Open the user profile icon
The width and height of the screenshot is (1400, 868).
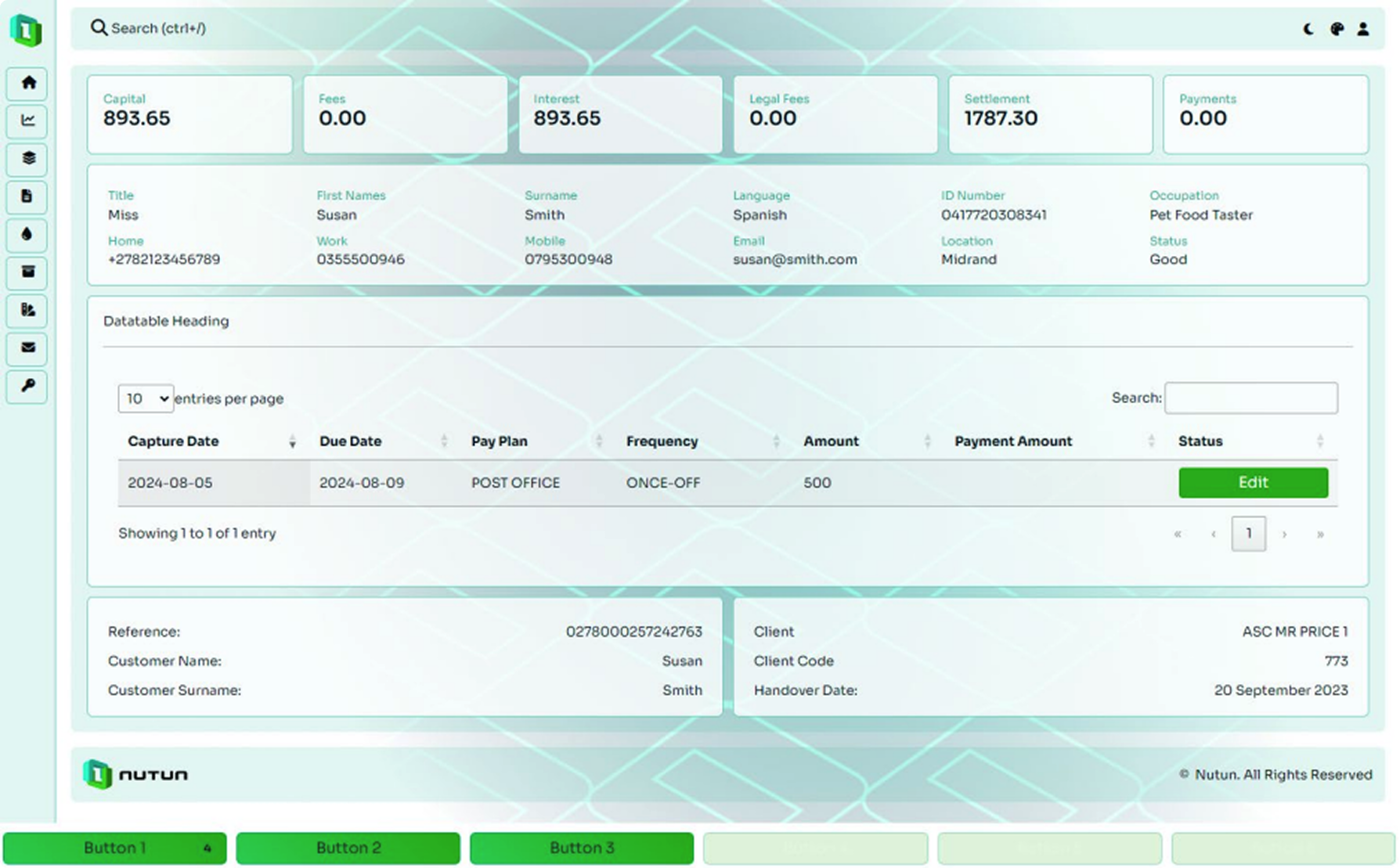tap(1363, 29)
